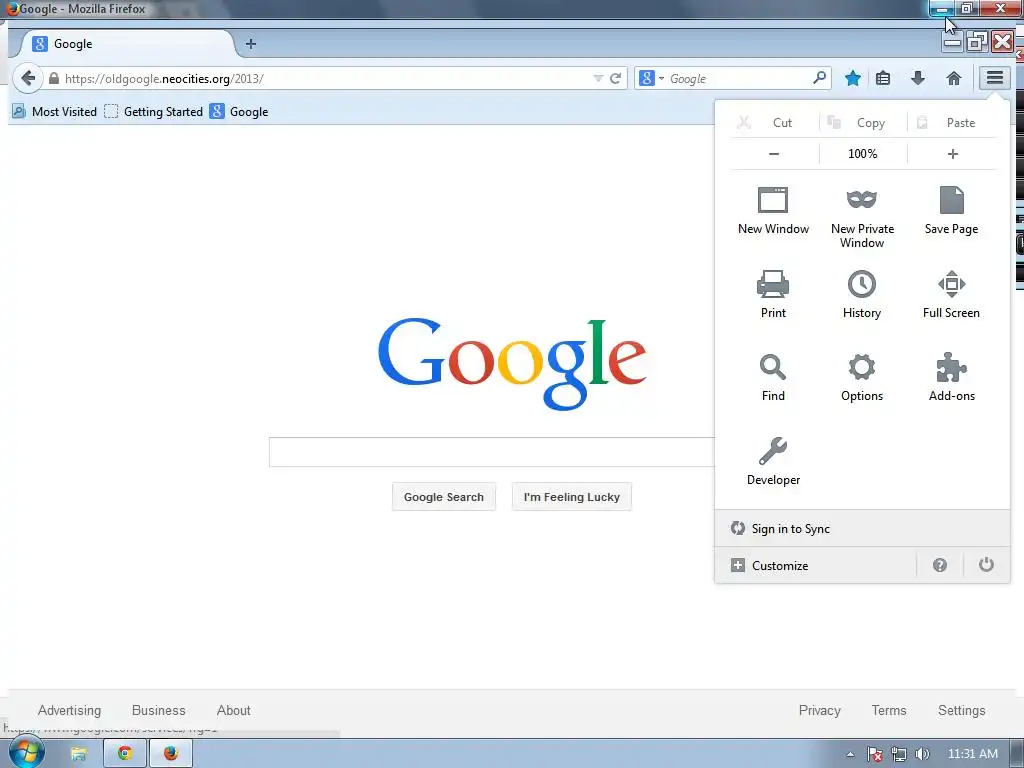Open the Advertising footer link
Screen dimensions: 1024x768
tap(69, 710)
